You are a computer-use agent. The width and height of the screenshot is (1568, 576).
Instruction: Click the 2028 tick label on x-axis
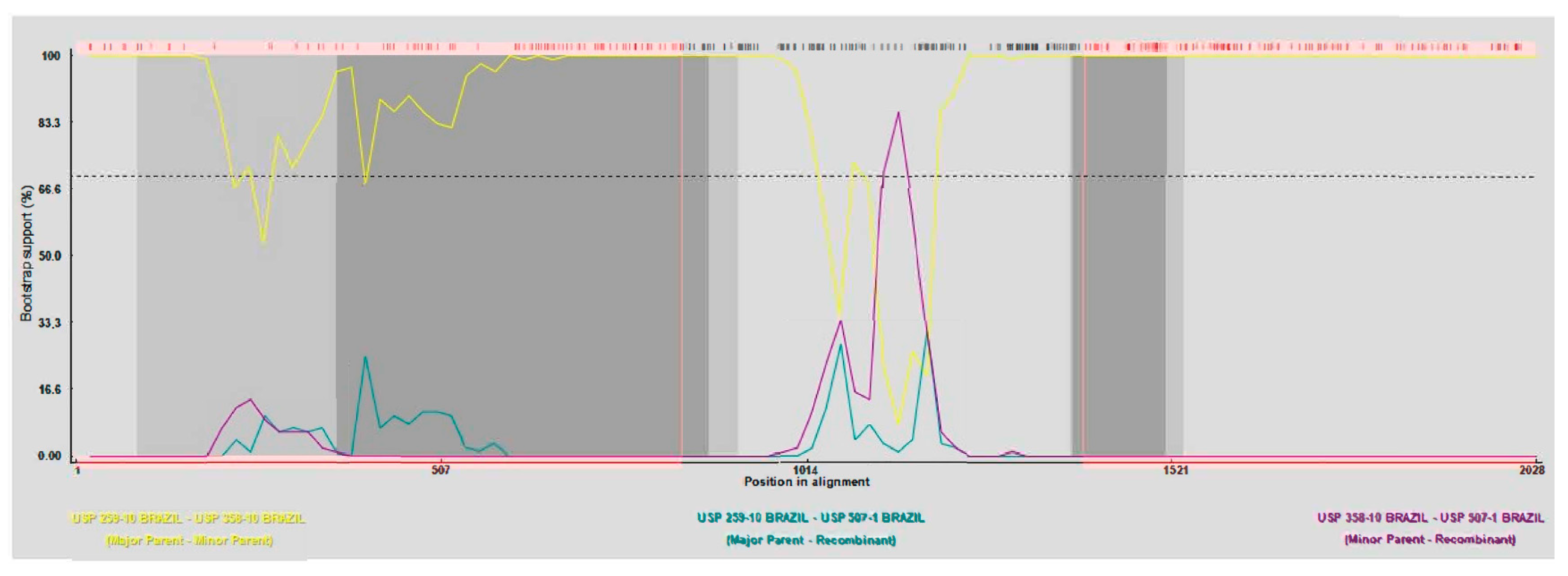coord(1532,470)
